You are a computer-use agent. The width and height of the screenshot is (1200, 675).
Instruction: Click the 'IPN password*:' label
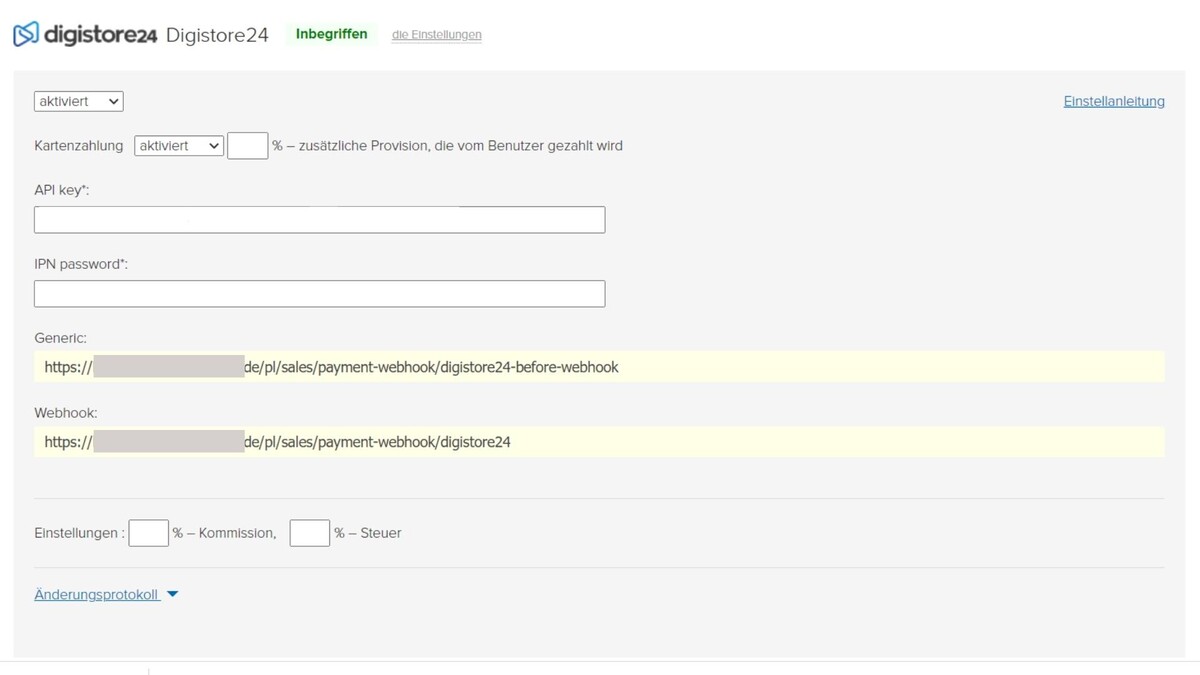tap(81, 264)
